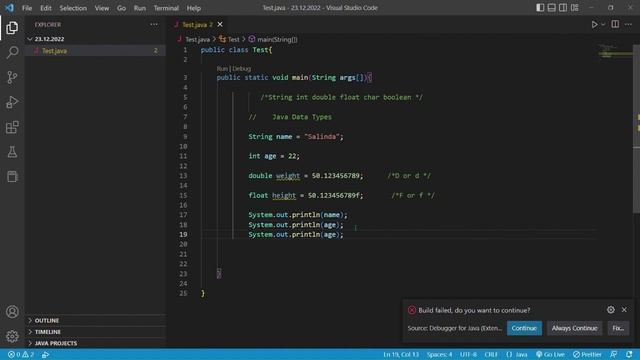
Task: Click debug launch status bar icon
Action: pos(45,354)
